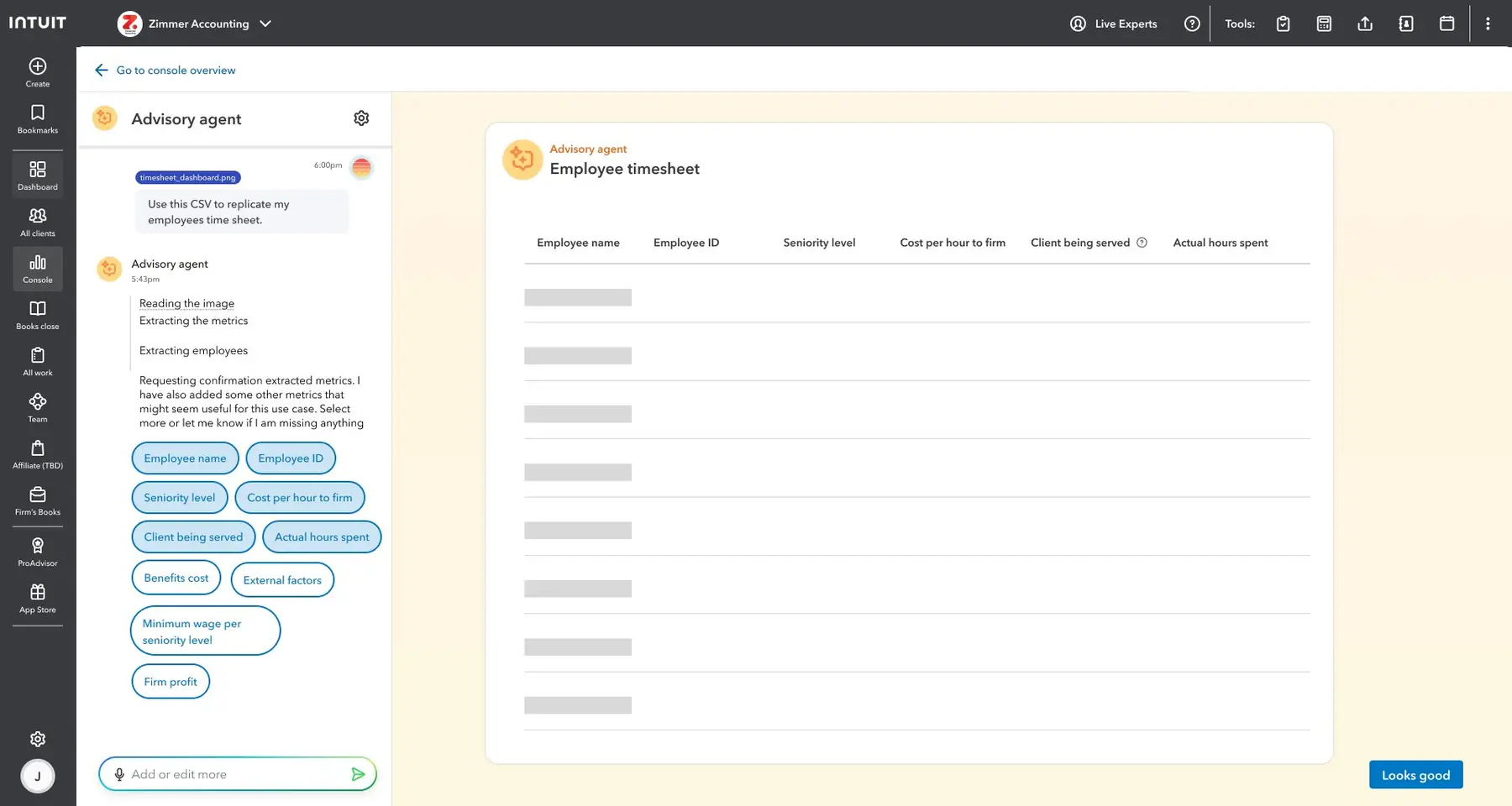Deselect the Employee name metric chip
Image resolution: width=1512 pixels, height=806 pixels.
(x=185, y=458)
